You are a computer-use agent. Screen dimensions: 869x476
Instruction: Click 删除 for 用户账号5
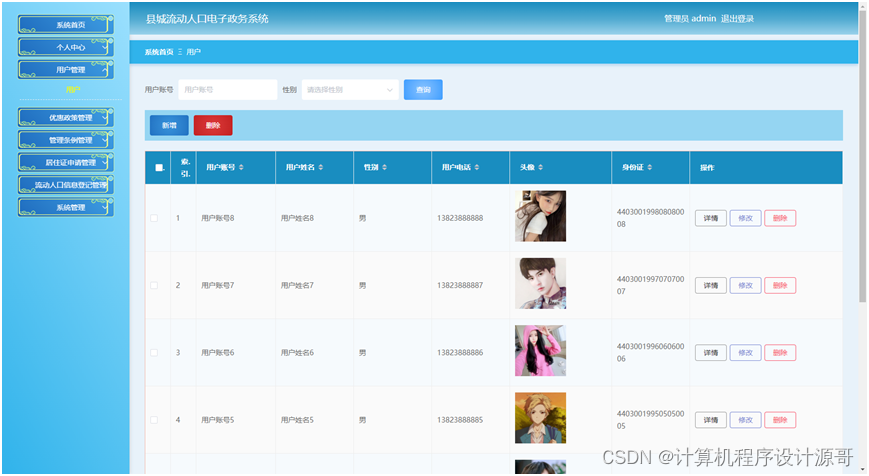click(x=780, y=420)
